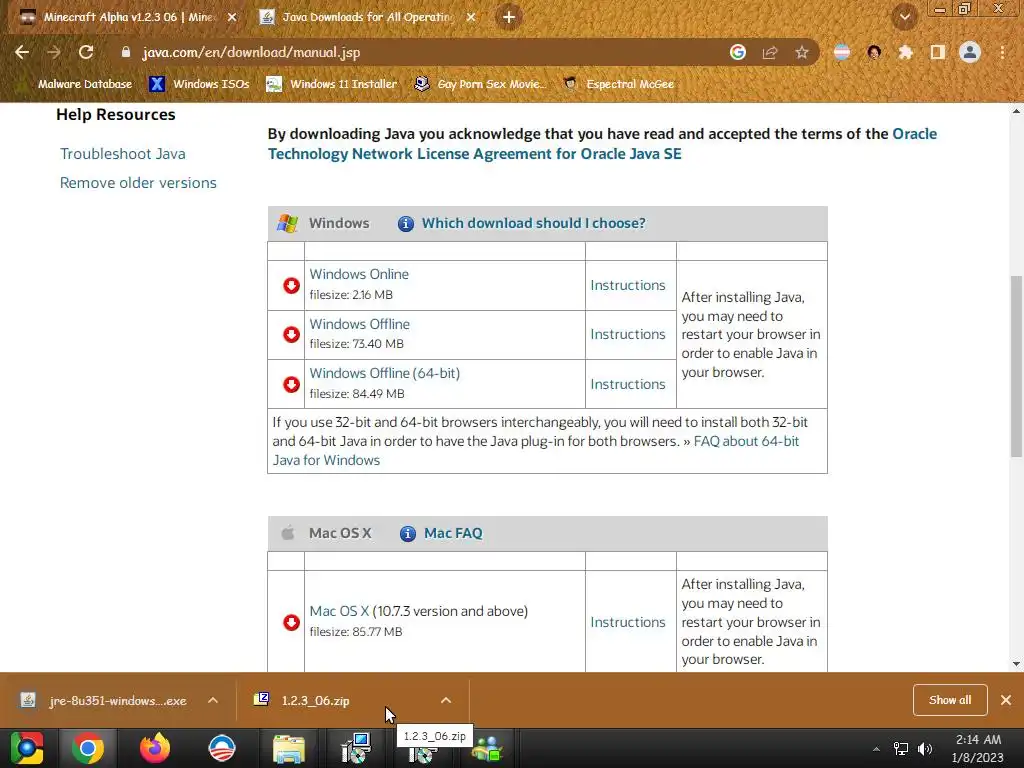Close the Java Downloads tab
The image size is (1024, 768).
[x=471, y=18]
